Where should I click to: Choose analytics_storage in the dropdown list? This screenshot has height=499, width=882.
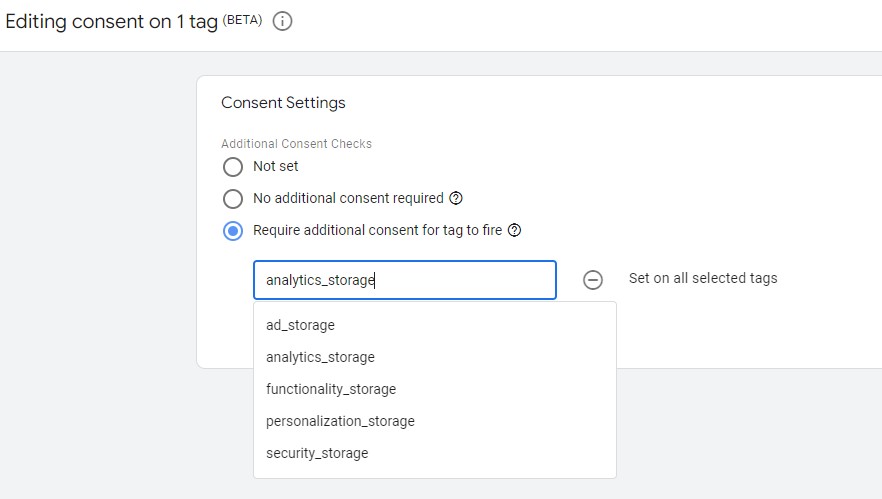[x=320, y=357]
